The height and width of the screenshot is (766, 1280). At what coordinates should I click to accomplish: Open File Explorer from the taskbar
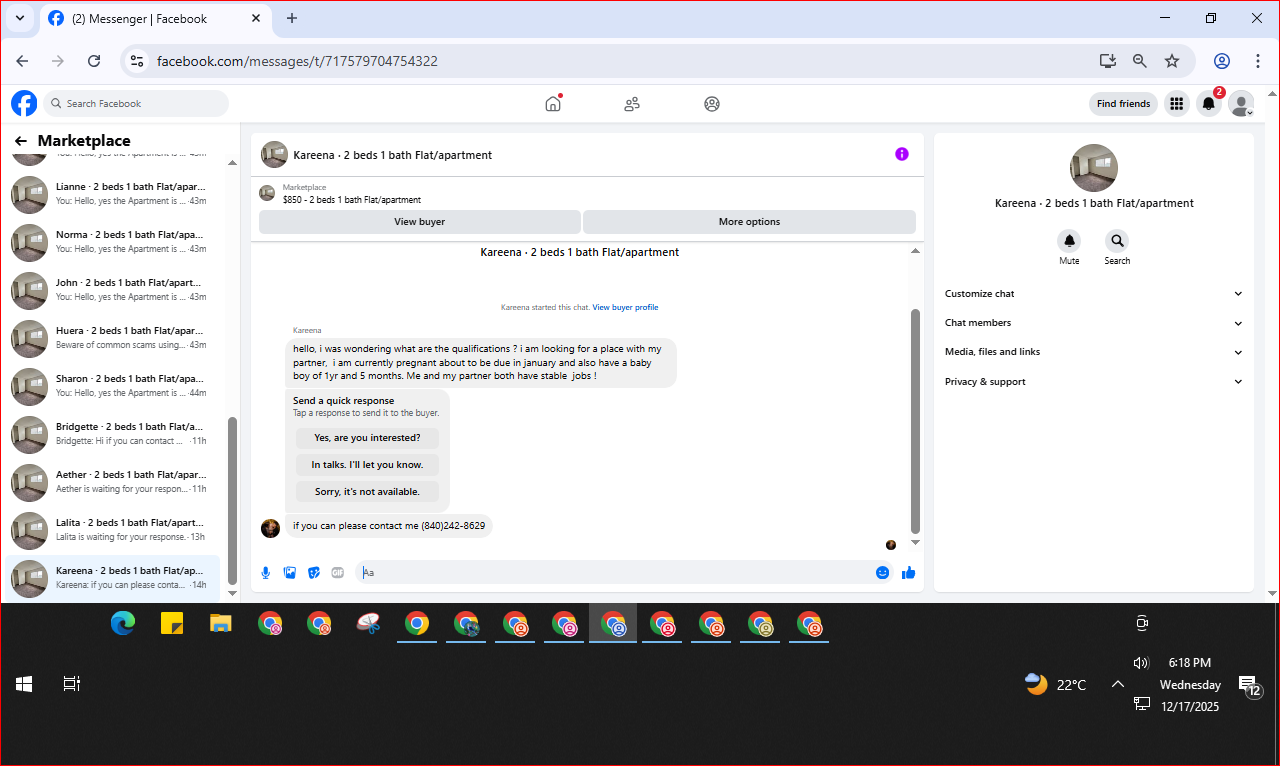pyautogui.click(x=221, y=624)
